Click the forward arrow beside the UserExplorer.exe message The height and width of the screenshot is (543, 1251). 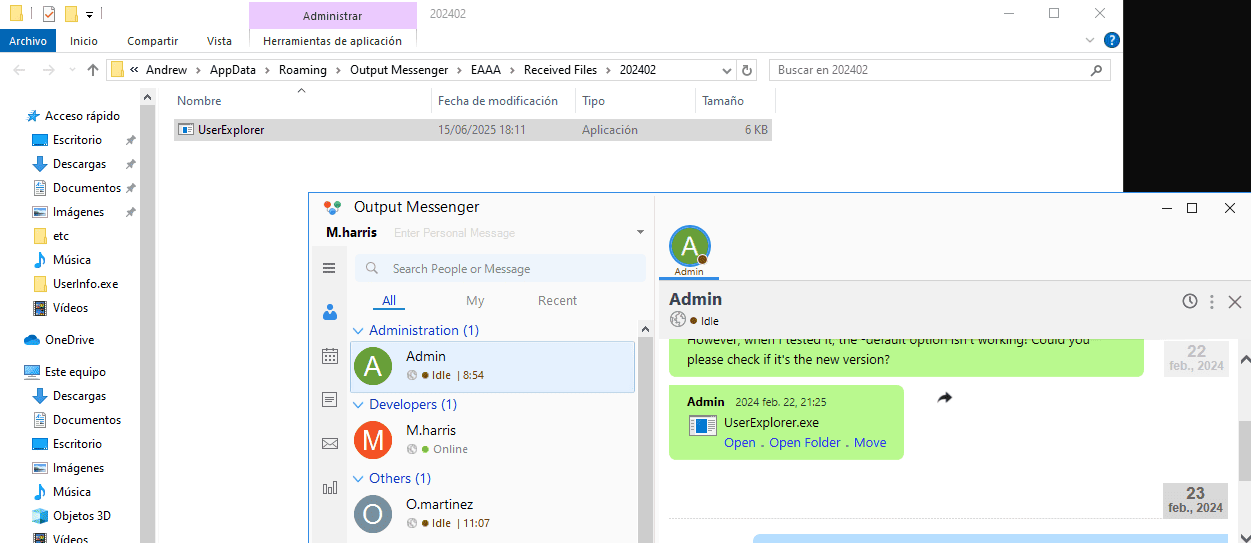[x=944, y=398]
